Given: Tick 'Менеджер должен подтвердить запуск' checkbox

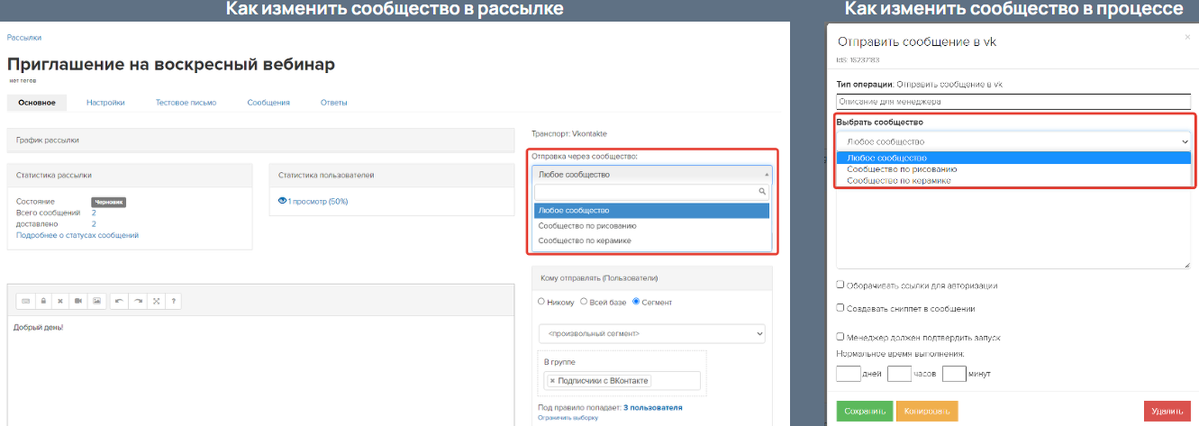Looking at the screenshot, I should (x=841, y=337).
